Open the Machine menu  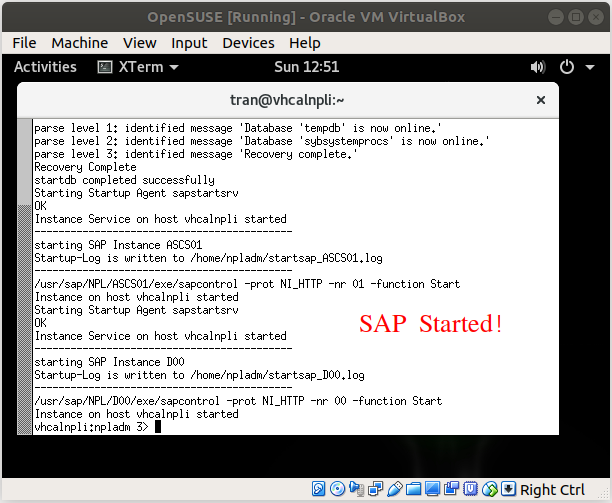point(80,43)
